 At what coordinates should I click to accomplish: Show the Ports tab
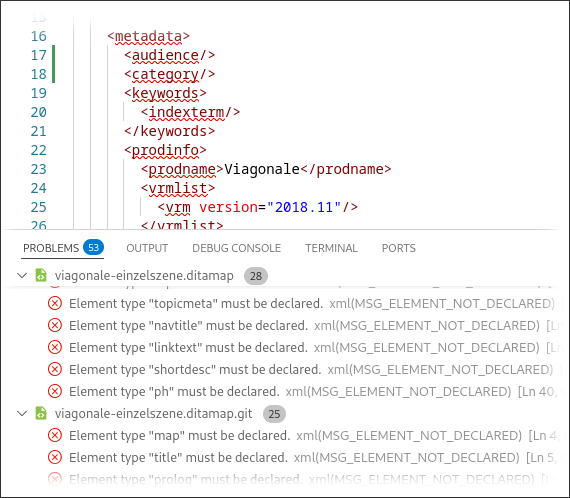398,248
